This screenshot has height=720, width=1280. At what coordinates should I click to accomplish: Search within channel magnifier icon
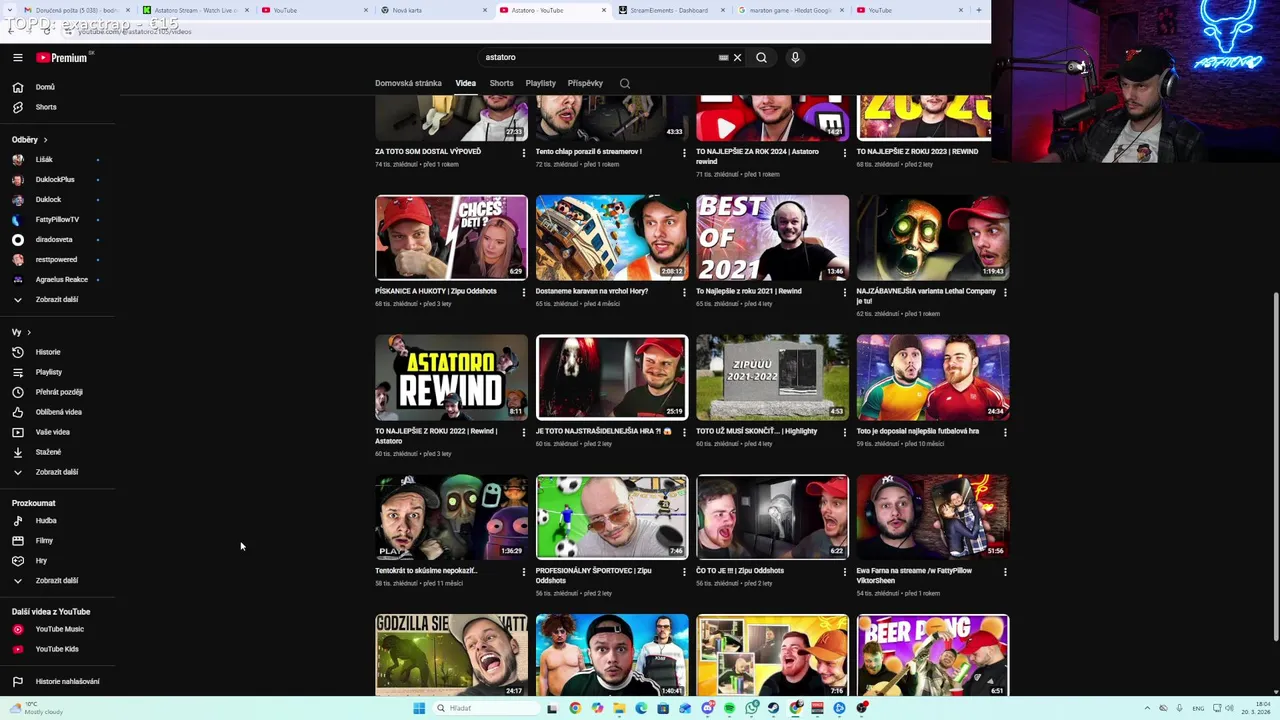tap(625, 84)
